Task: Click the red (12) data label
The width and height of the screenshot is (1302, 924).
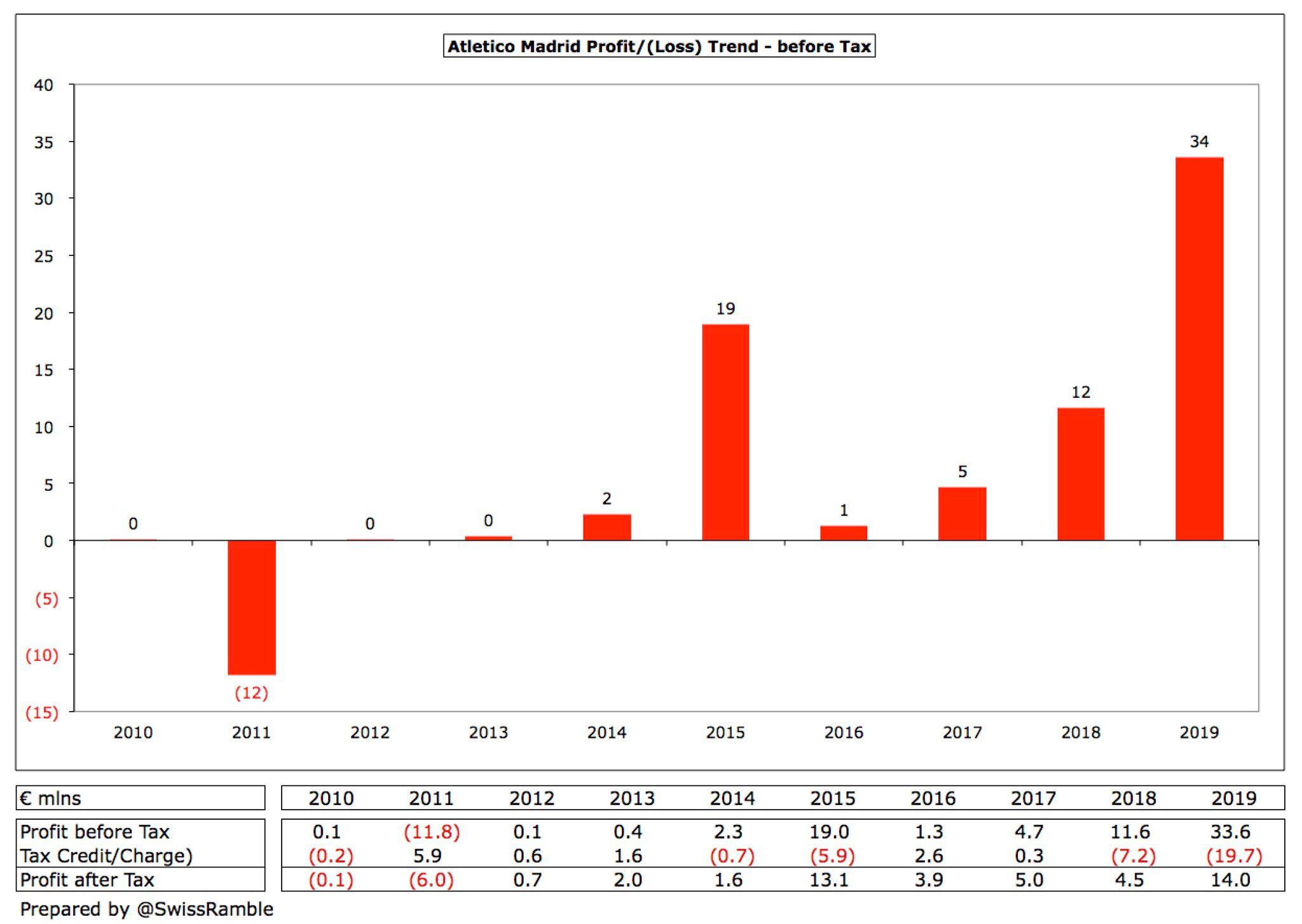Action: (252, 693)
